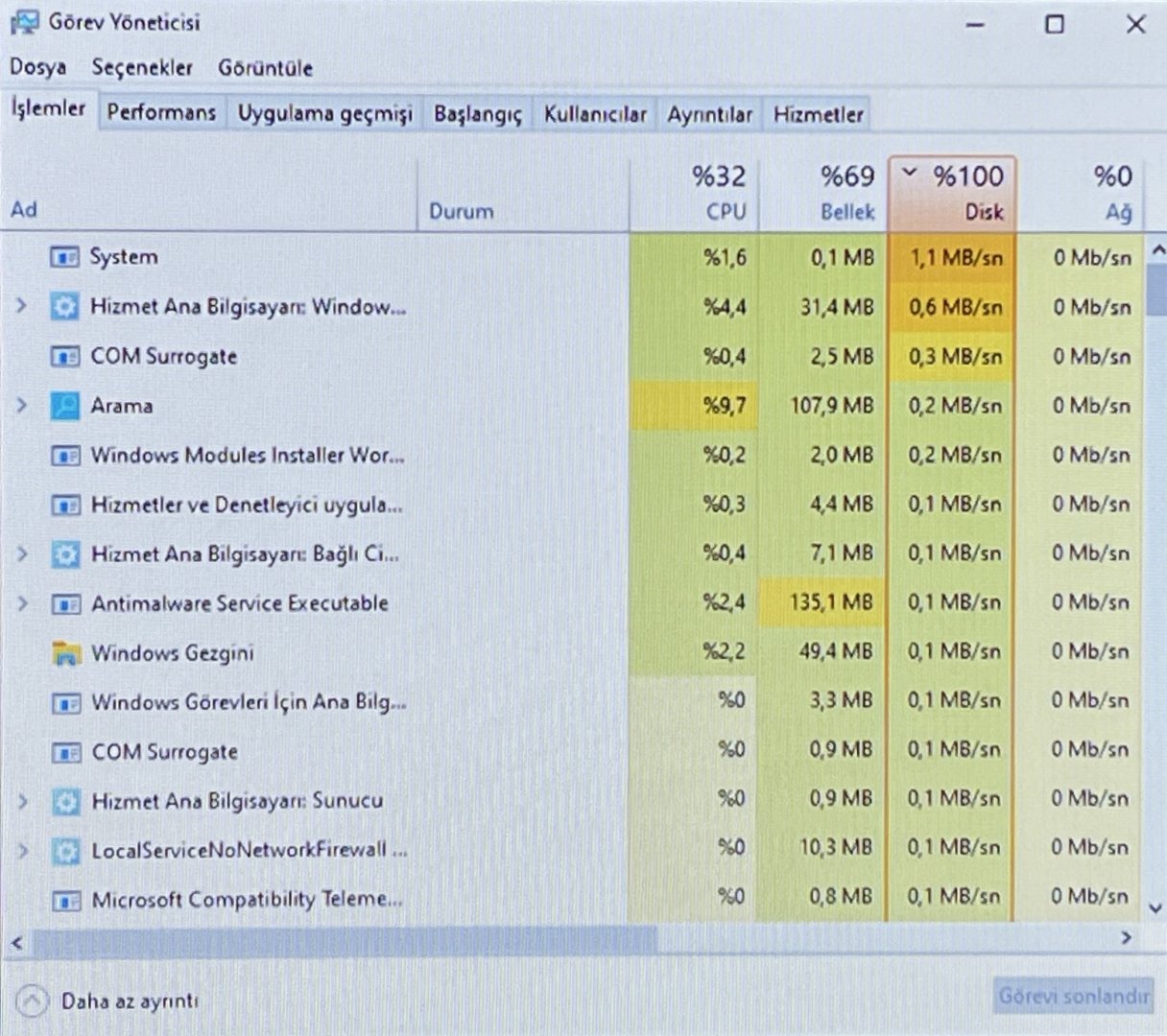The width and height of the screenshot is (1167, 1036).
Task: Select the Windows Modules Installer Wor... name
Action: pos(248,456)
